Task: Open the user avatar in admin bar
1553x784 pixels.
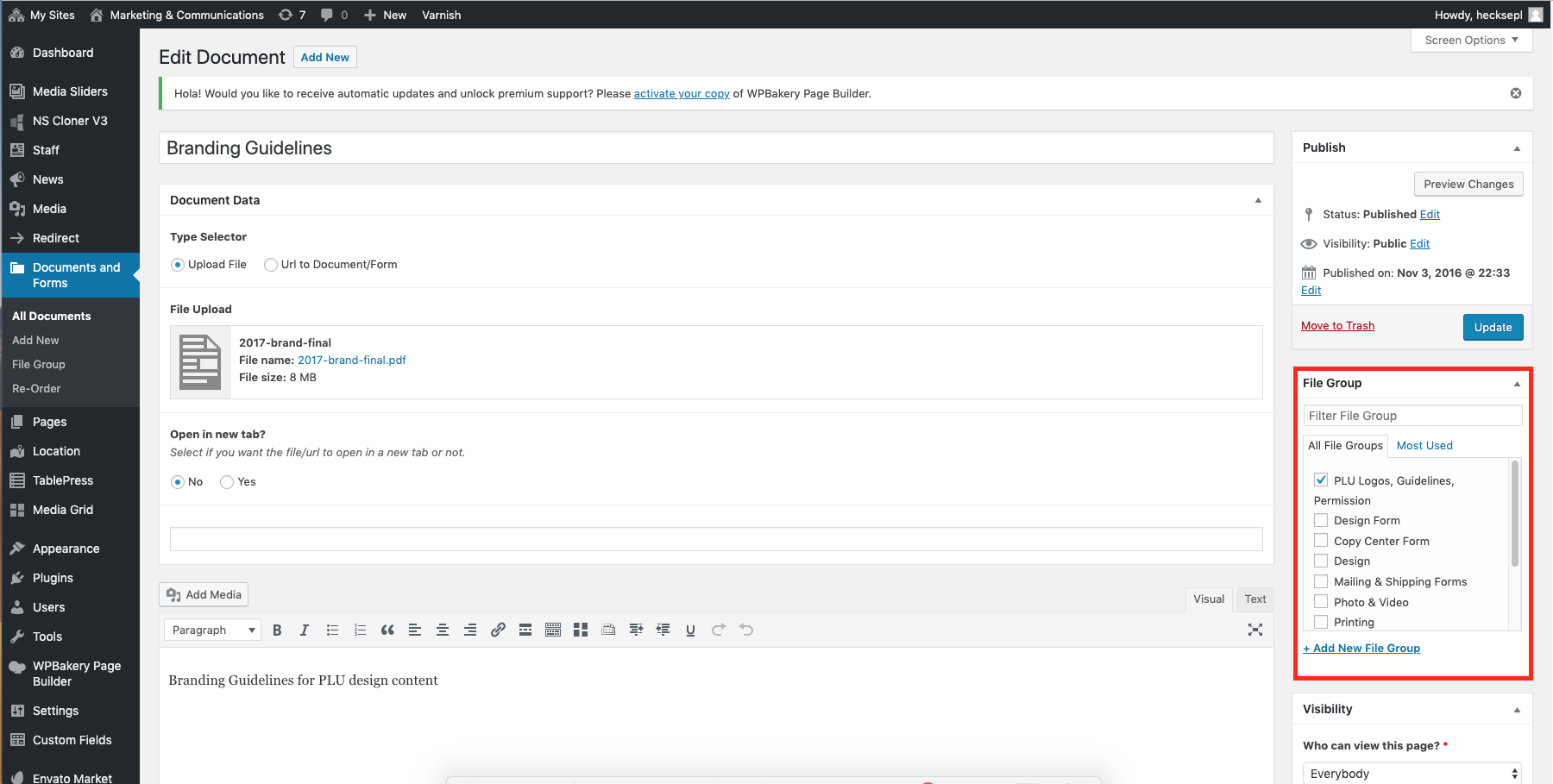Action: click(x=1536, y=15)
